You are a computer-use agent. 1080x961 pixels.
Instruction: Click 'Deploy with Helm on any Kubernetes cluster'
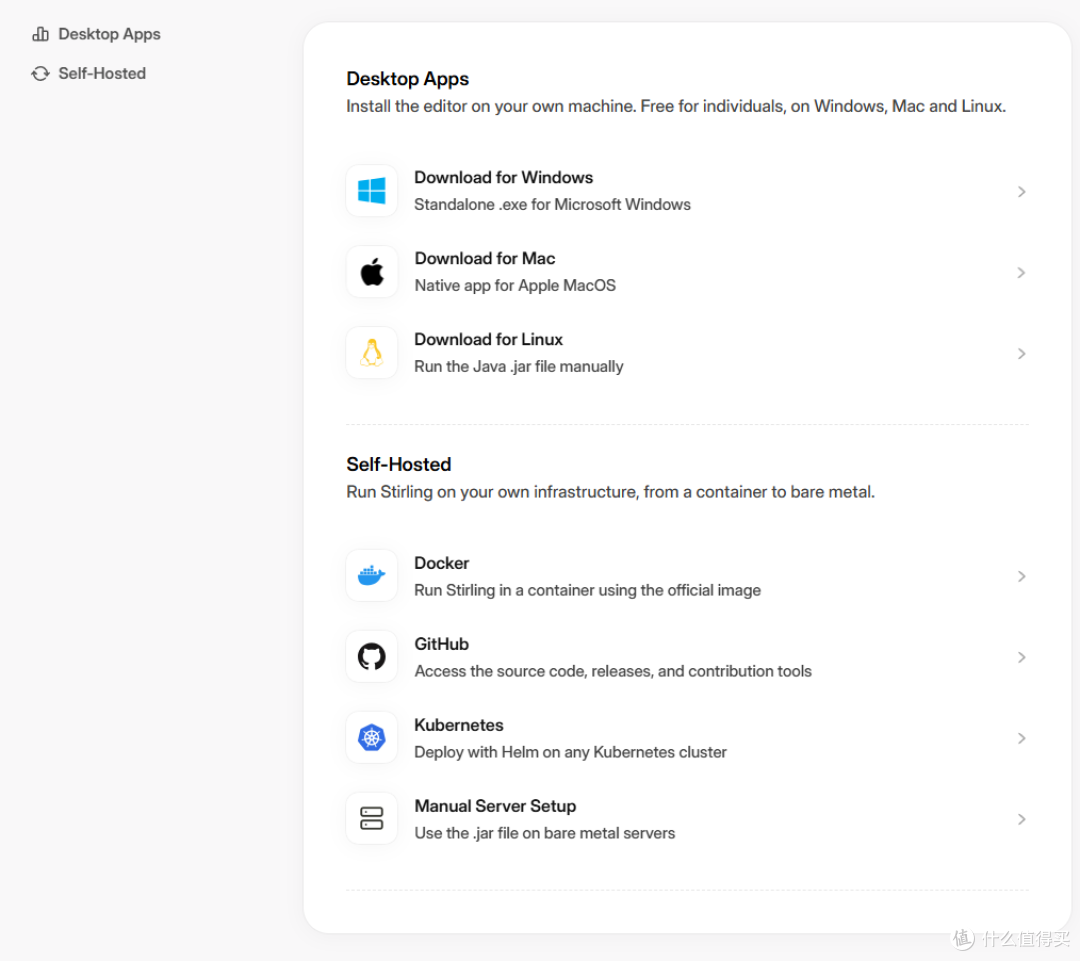(x=570, y=752)
